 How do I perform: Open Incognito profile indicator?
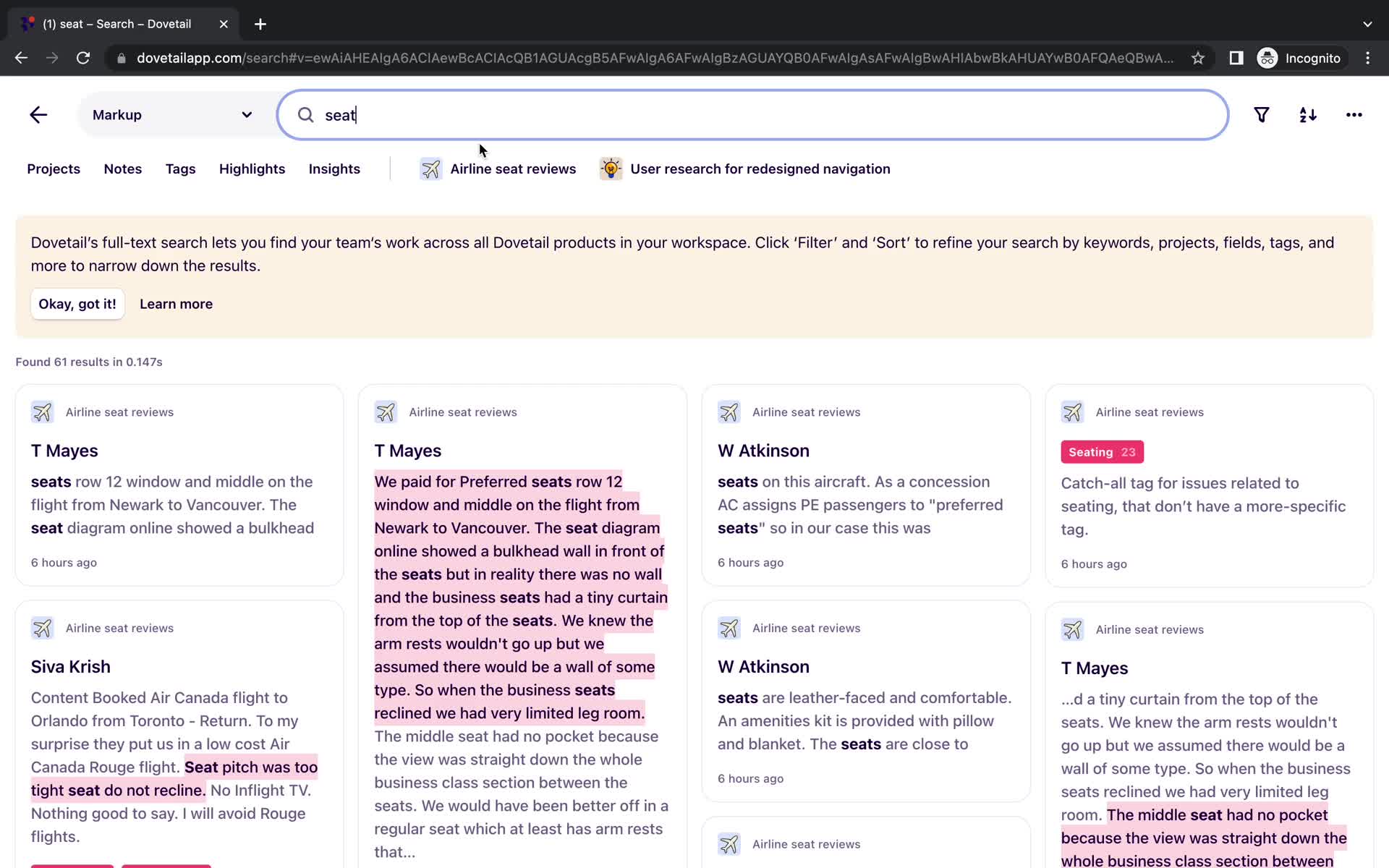(x=1299, y=58)
